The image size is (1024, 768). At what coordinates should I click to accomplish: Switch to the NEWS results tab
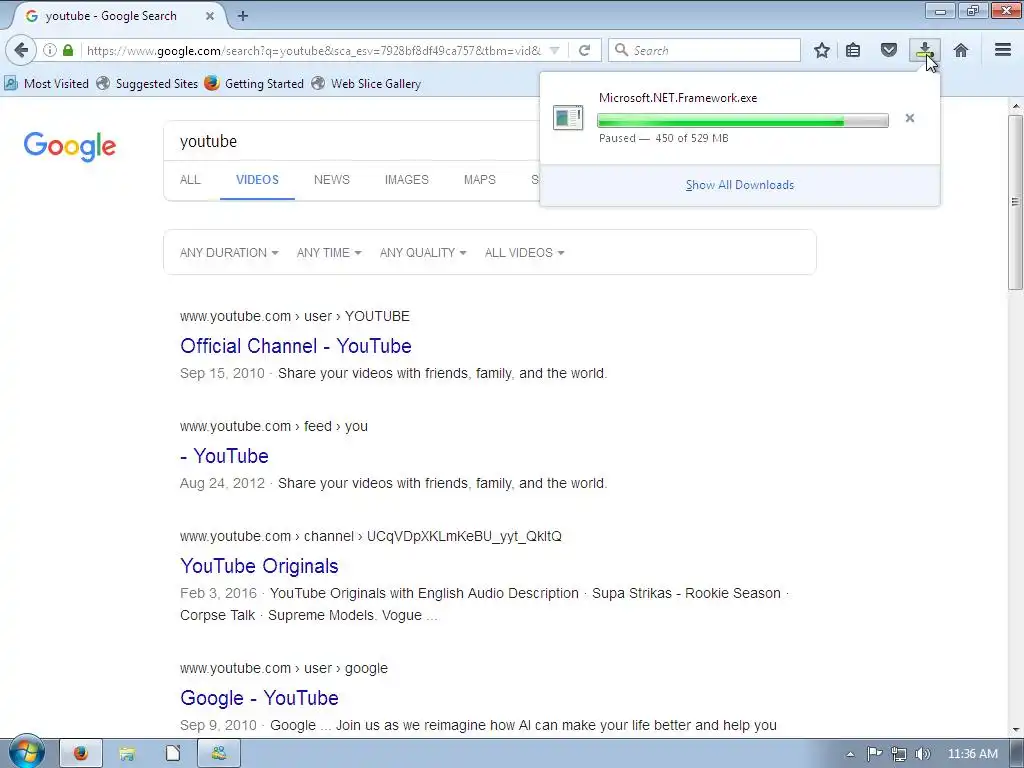point(332,180)
